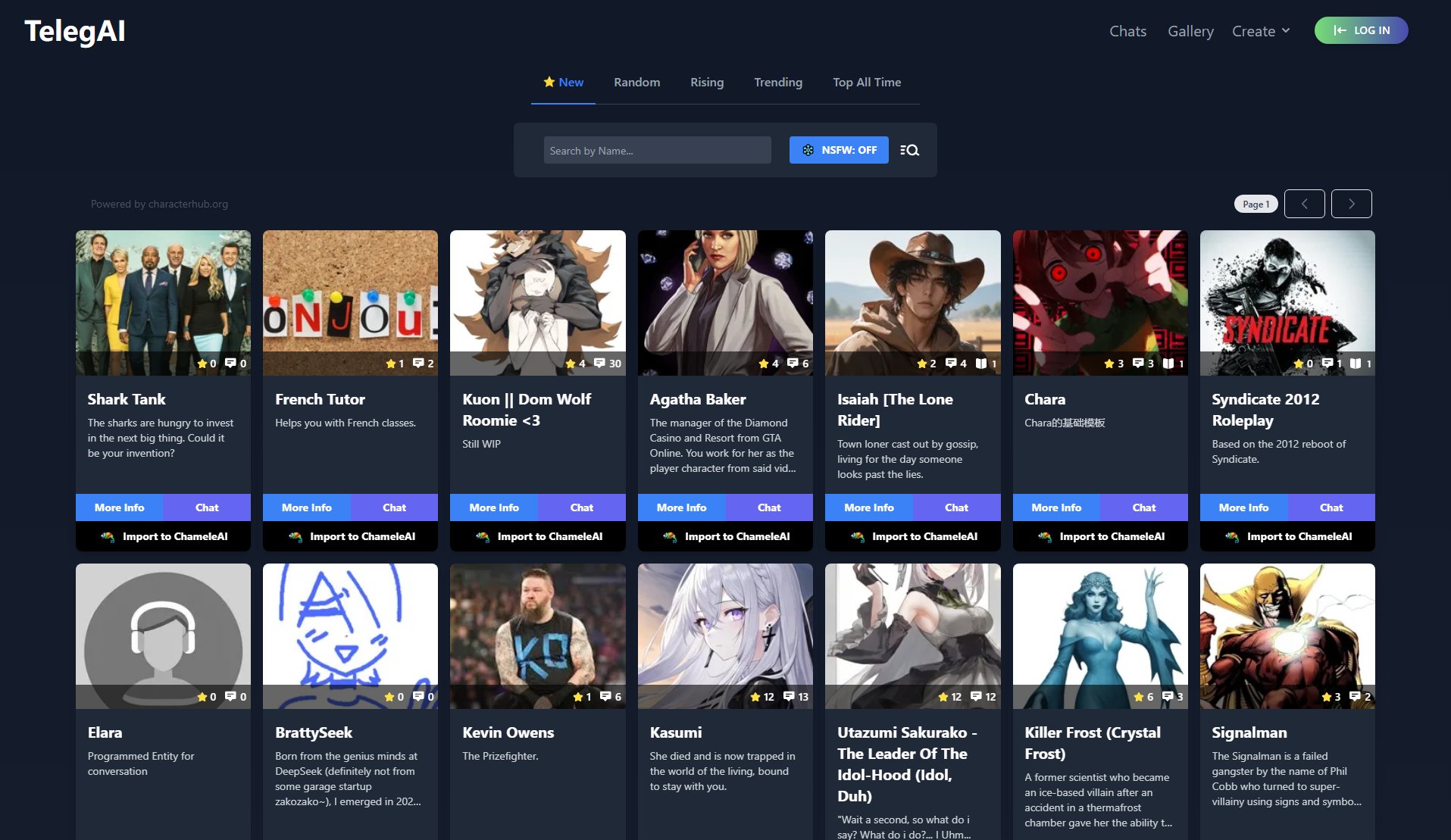Click the French Tutor card image

(x=350, y=302)
